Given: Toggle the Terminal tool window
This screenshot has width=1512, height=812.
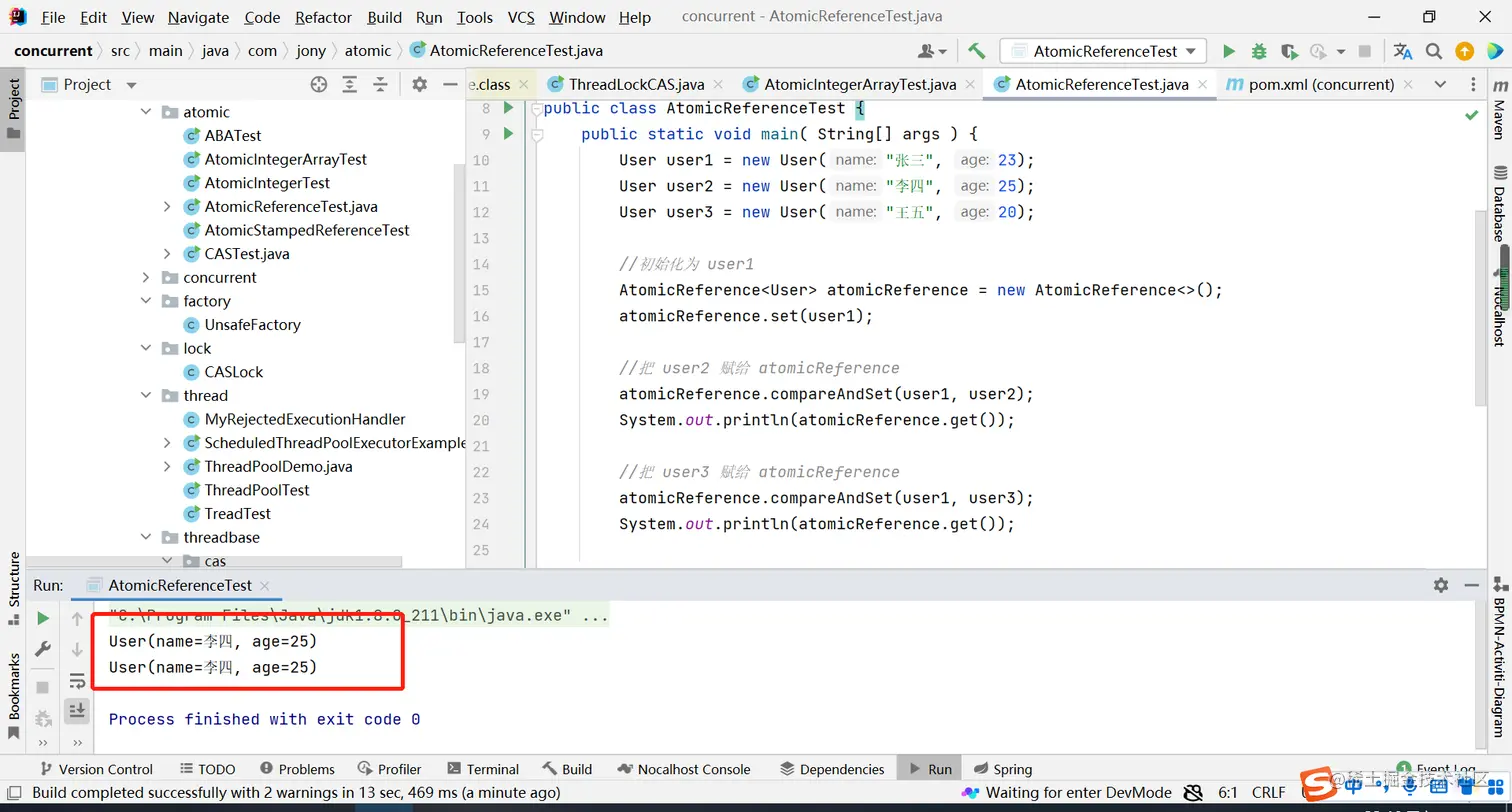Looking at the screenshot, I should click(x=483, y=769).
